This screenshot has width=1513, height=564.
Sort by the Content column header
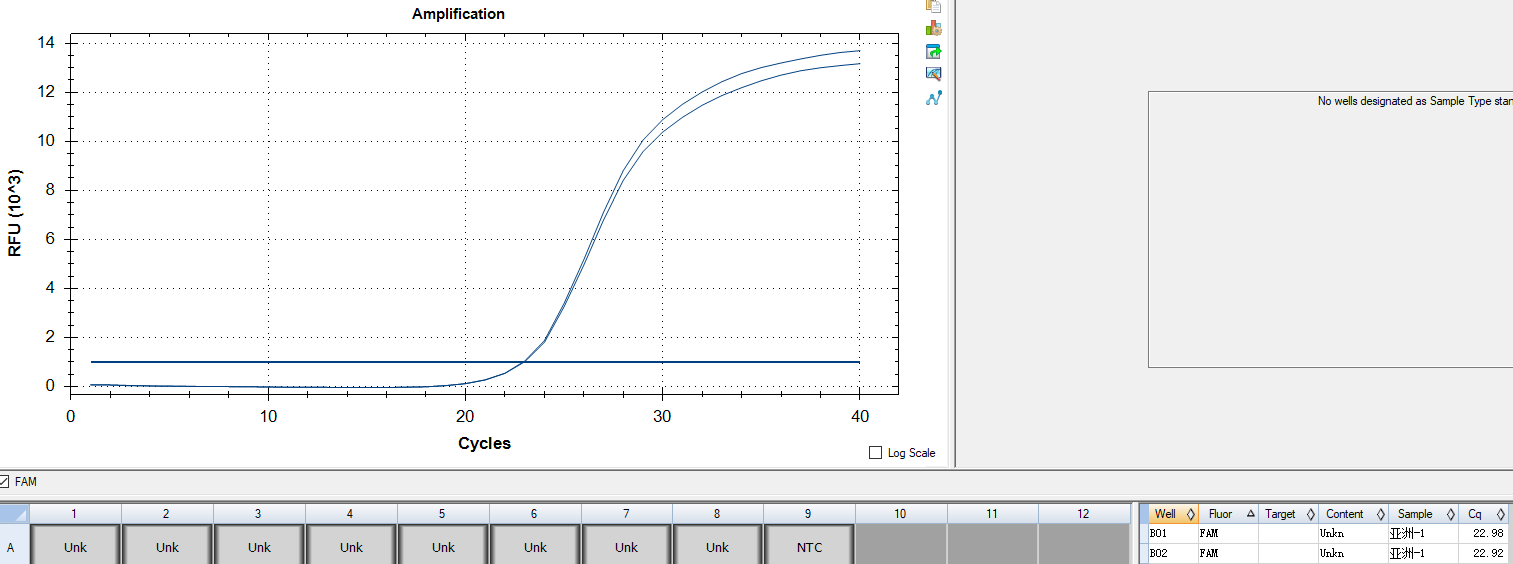[x=1353, y=514]
